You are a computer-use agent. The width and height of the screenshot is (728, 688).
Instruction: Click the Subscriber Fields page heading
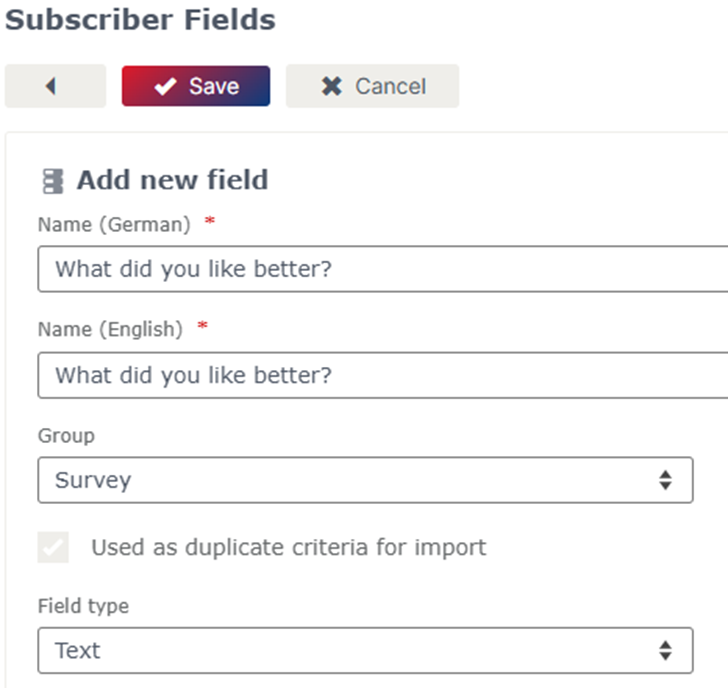click(141, 20)
